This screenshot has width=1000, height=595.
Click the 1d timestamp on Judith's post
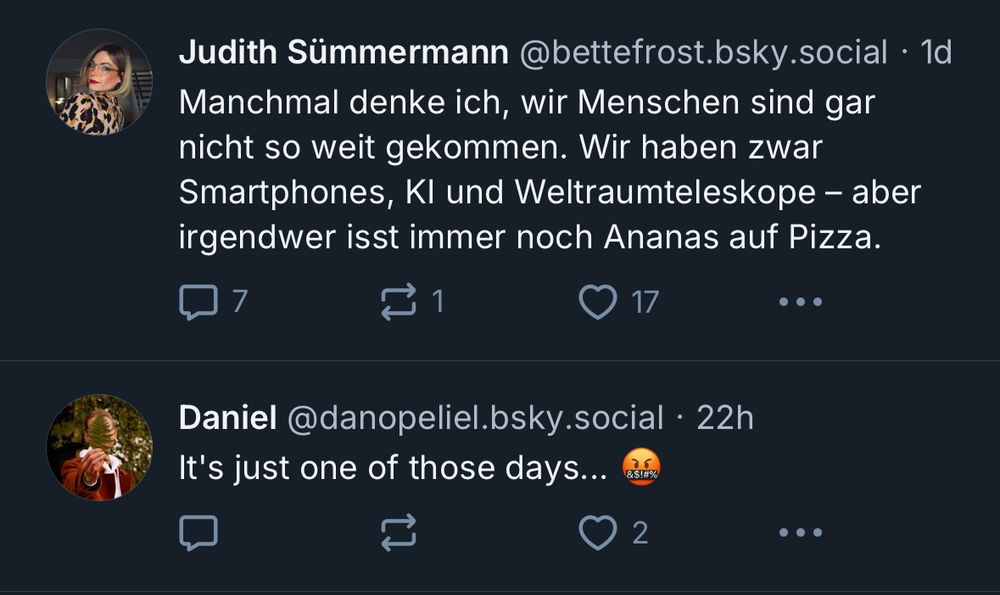coord(935,53)
